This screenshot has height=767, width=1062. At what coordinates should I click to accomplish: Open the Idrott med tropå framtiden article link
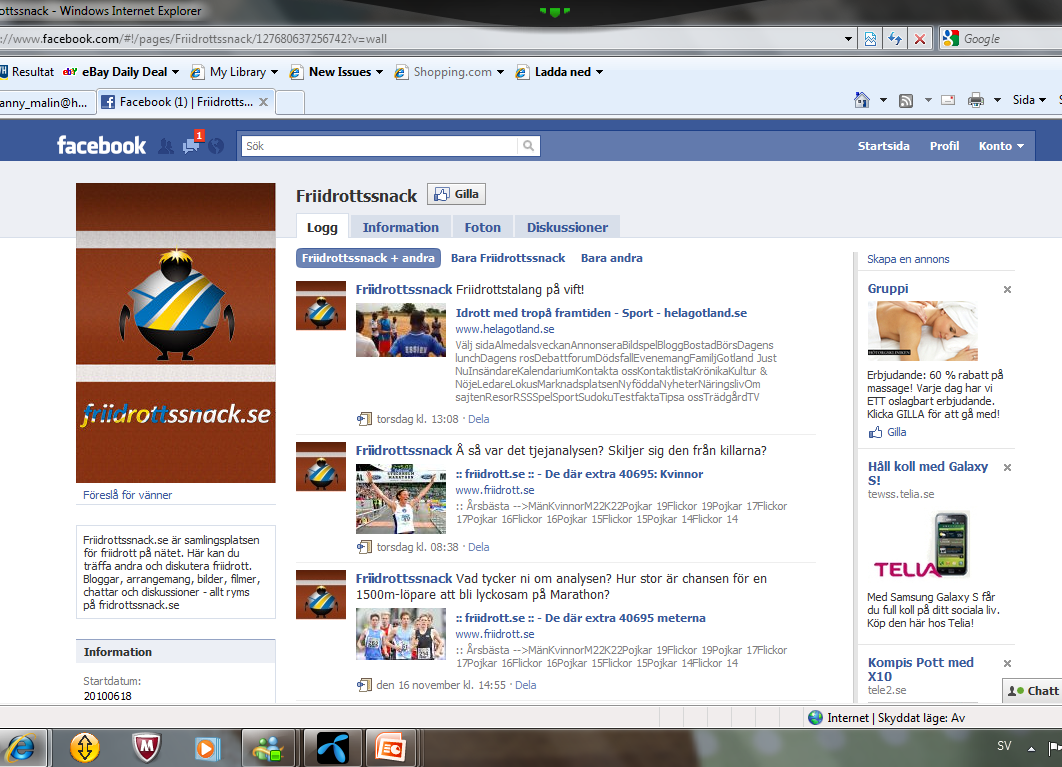tap(601, 313)
